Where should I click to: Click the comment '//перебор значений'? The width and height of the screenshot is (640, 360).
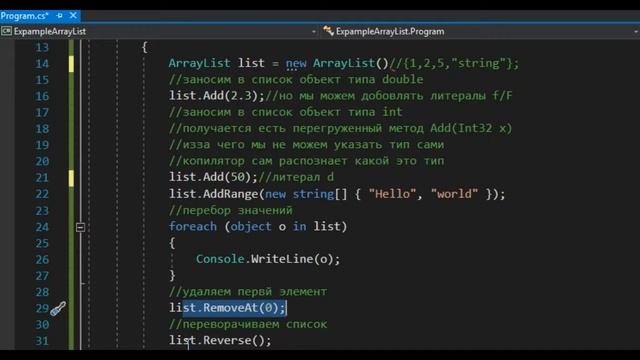coord(231,210)
